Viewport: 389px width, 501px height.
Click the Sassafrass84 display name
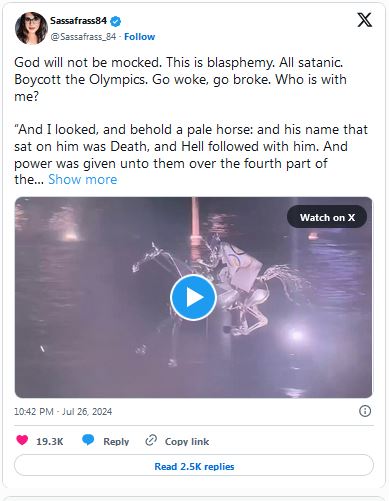coord(78,21)
